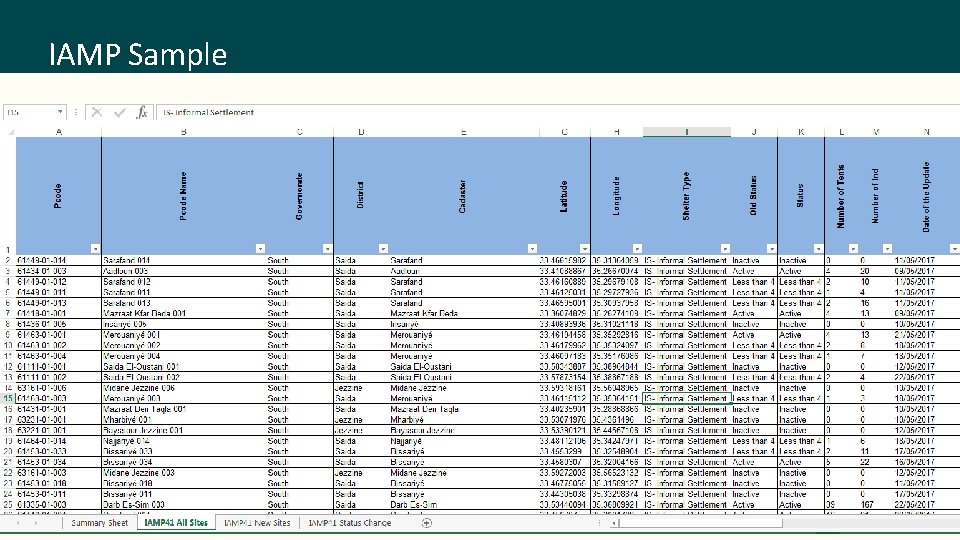Open the IAMP41 Status Change tab

click(350, 523)
